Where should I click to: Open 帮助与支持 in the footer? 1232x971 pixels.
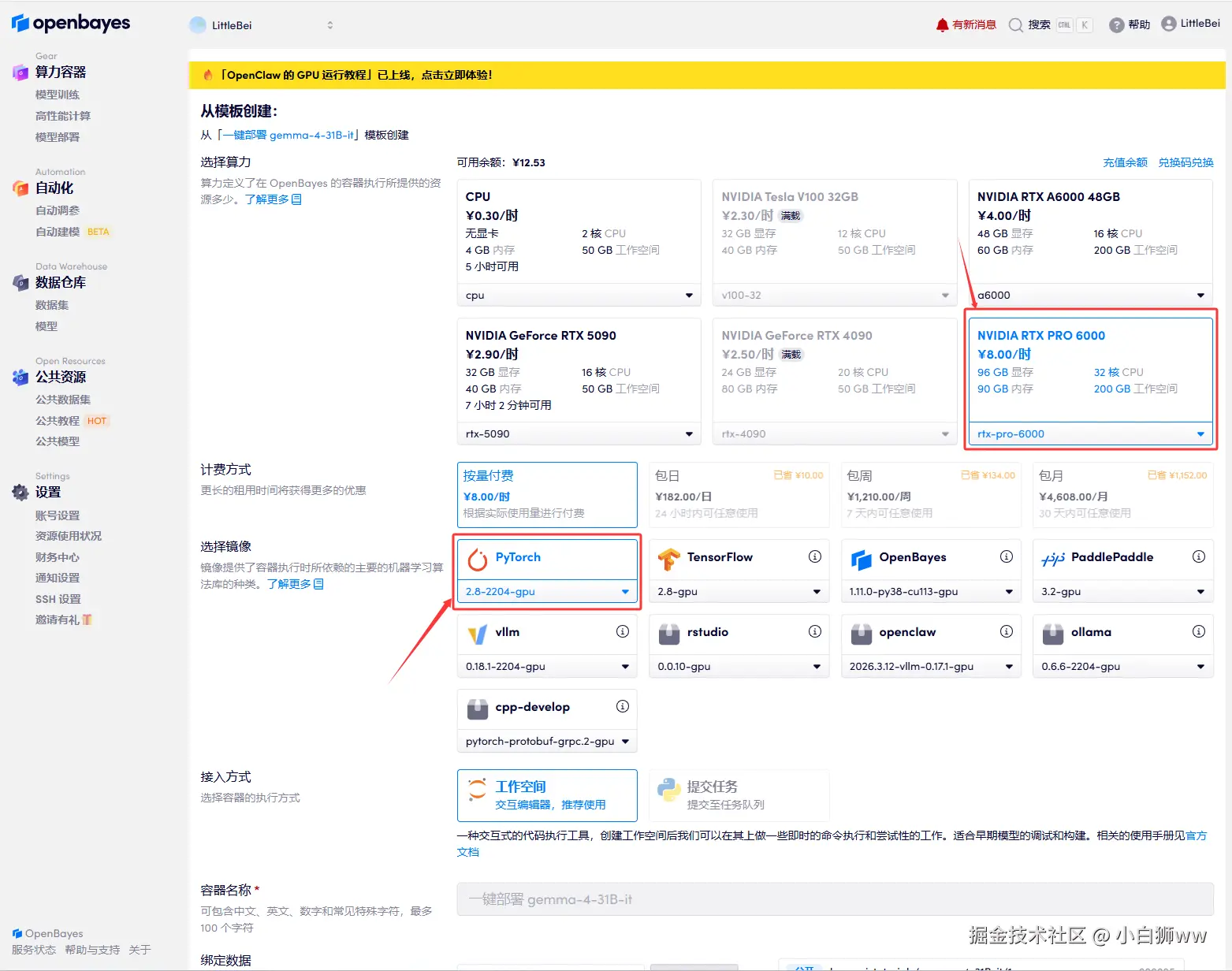92,950
